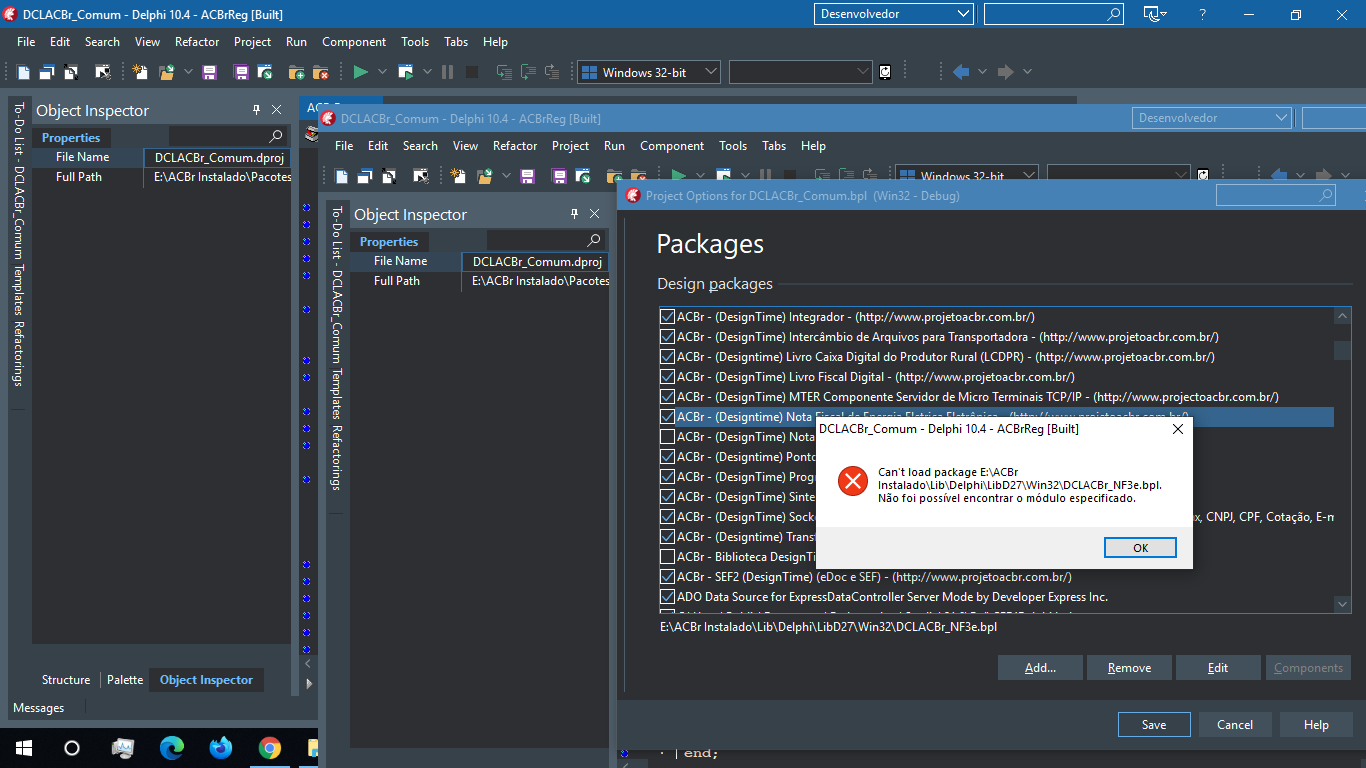Open dropdown arrow next to Run Without Debugging
This screenshot has height=768, width=1366.
(427, 72)
